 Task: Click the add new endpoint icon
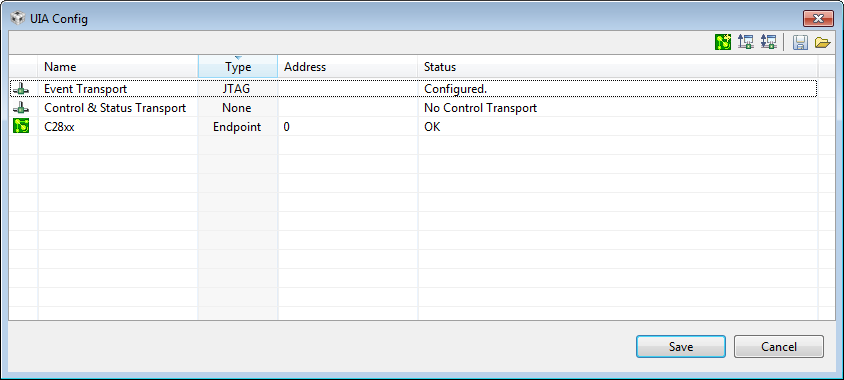point(723,42)
